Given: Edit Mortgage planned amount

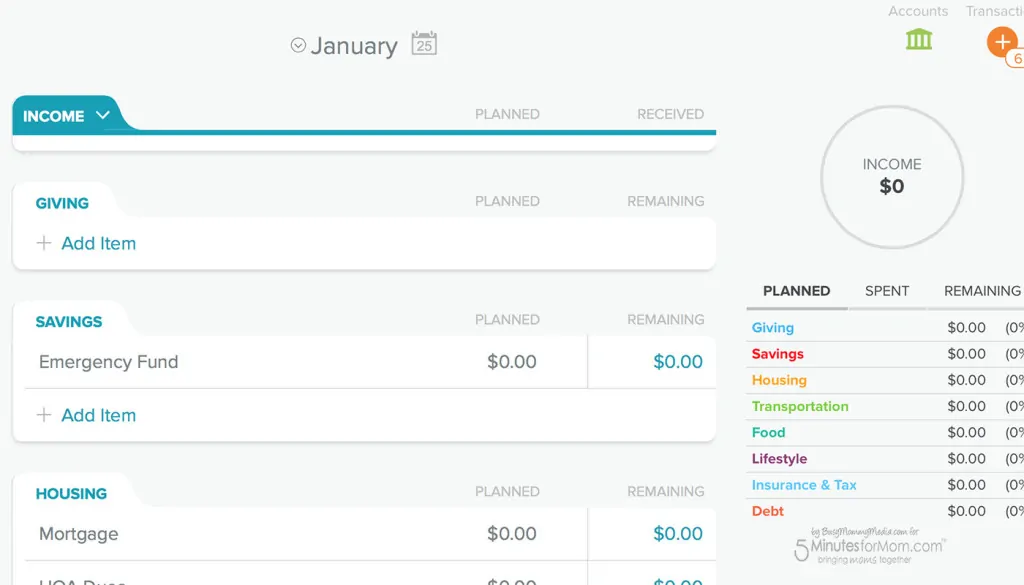Looking at the screenshot, I should click(x=511, y=534).
